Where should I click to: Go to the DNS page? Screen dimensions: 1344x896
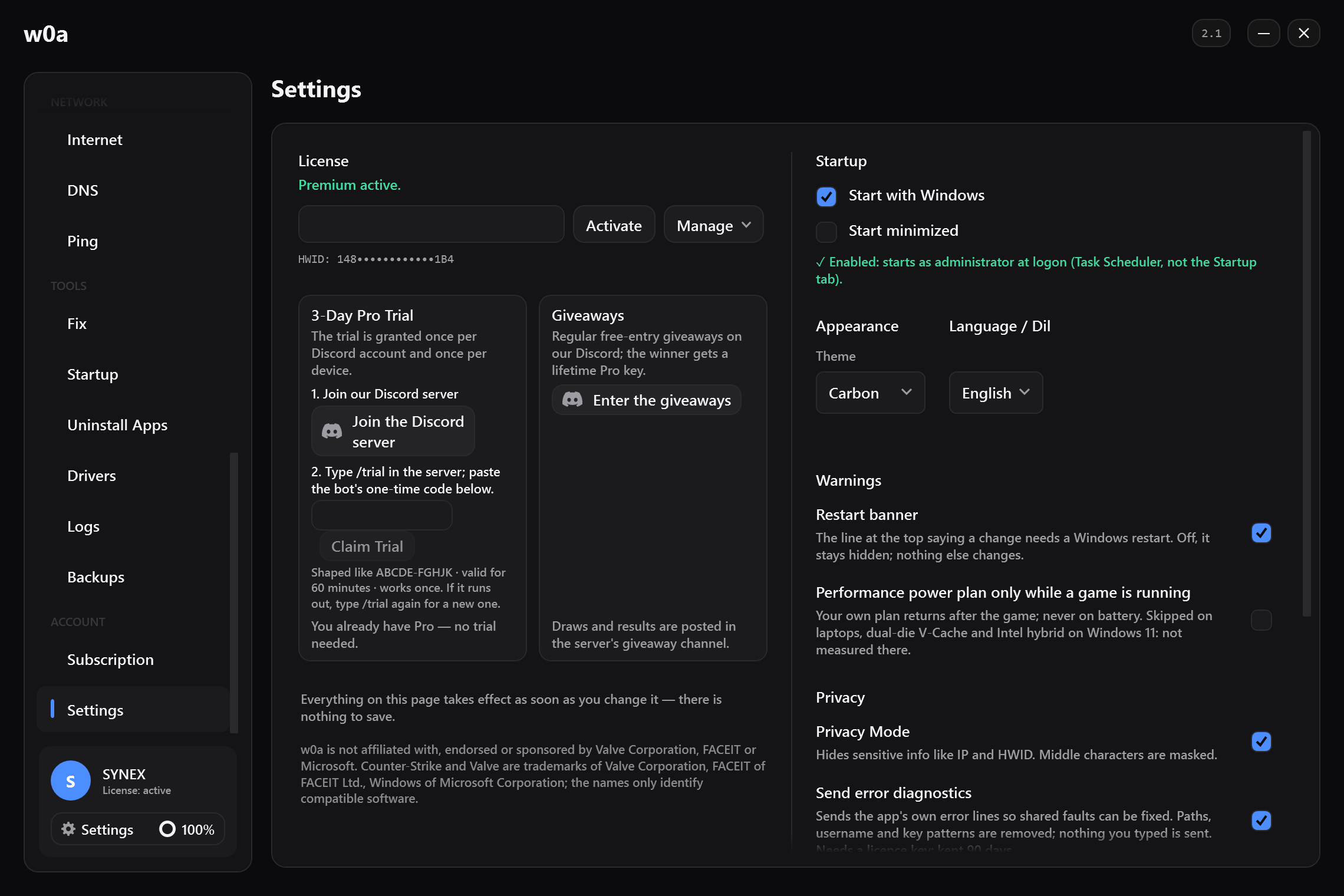click(132, 191)
